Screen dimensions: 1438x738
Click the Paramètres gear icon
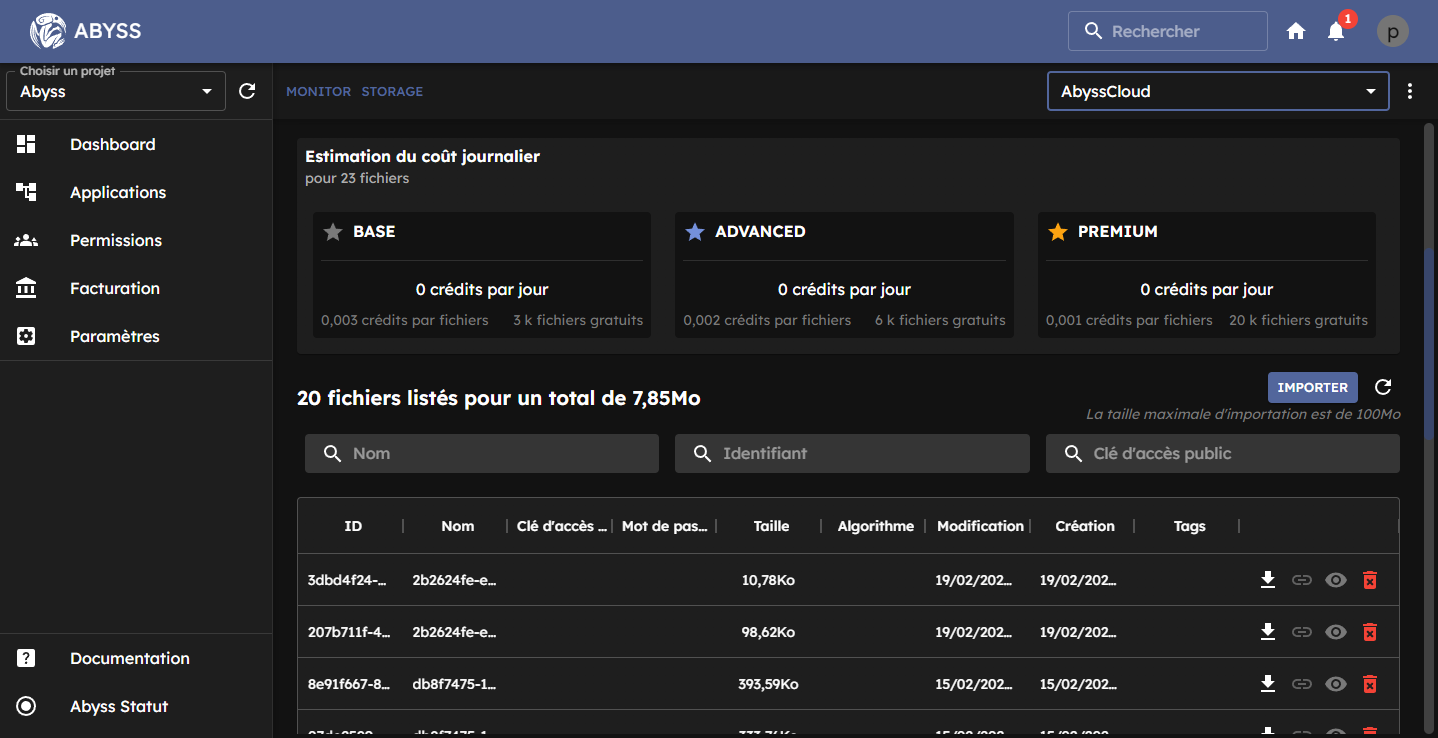(26, 336)
